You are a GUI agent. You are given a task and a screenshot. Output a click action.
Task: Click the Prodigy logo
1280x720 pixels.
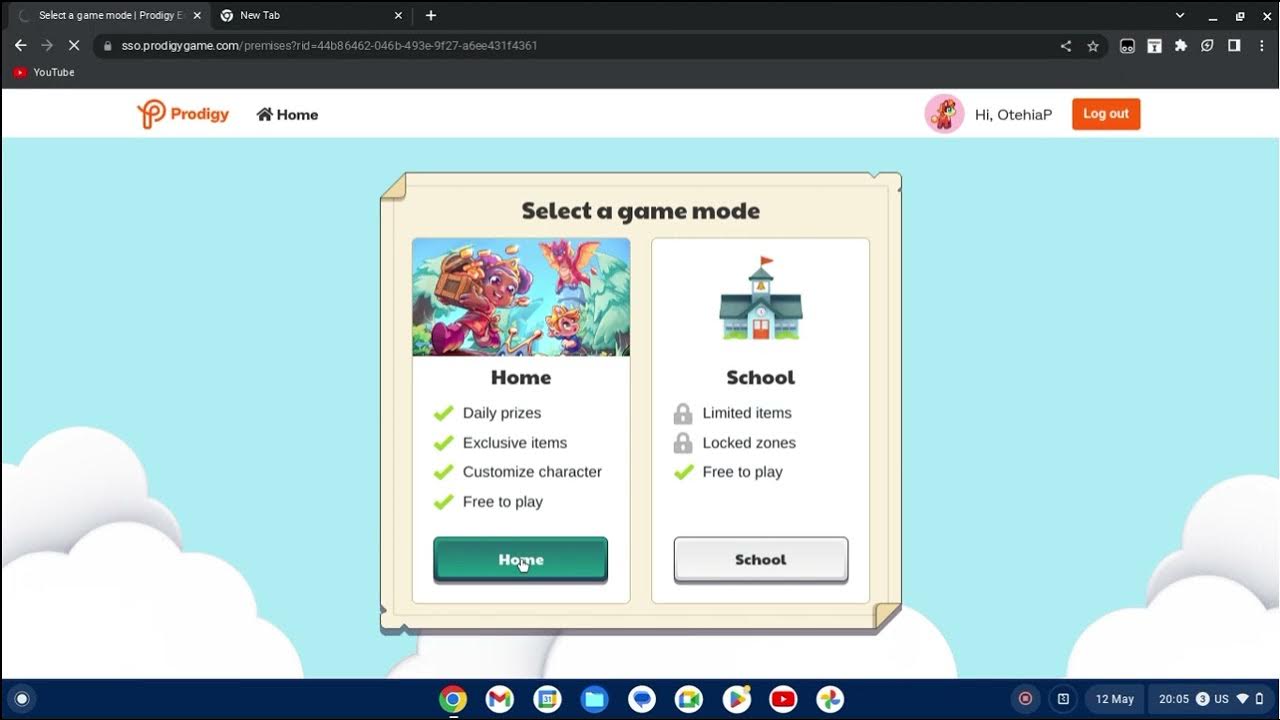pos(183,114)
